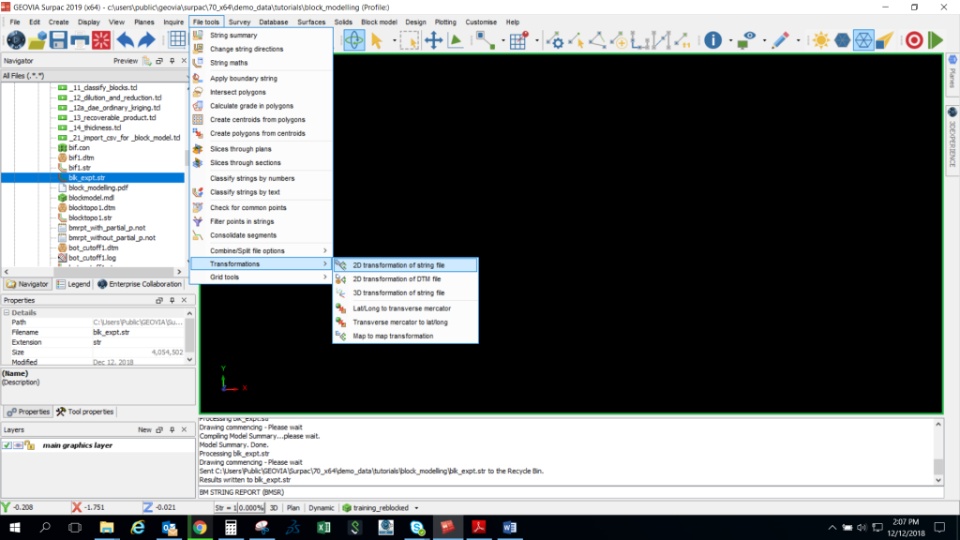Image resolution: width=960 pixels, height=540 pixels.
Task: Click the output log vertical scrollbar
Action: (938, 452)
